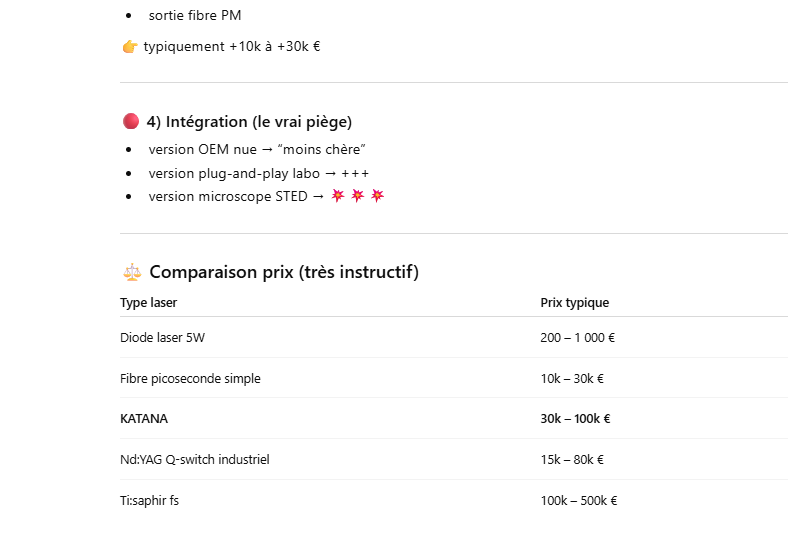
Task: Click the "Comparaison prix (très instructif)" heading
Action: (x=283, y=272)
